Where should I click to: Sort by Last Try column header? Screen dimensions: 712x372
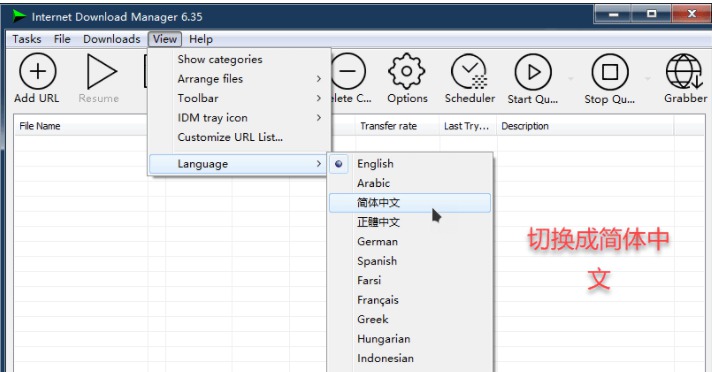468,126
